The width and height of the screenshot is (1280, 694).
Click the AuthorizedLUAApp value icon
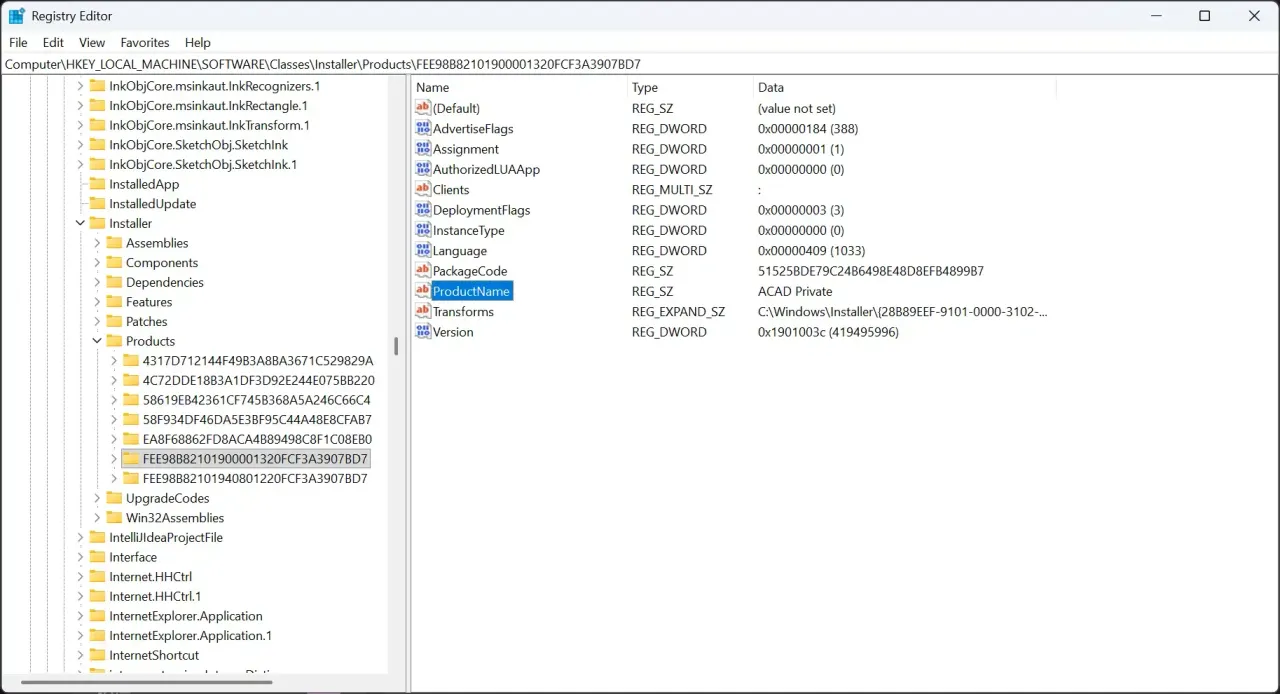pyautogui.click(x=423, y=169)
